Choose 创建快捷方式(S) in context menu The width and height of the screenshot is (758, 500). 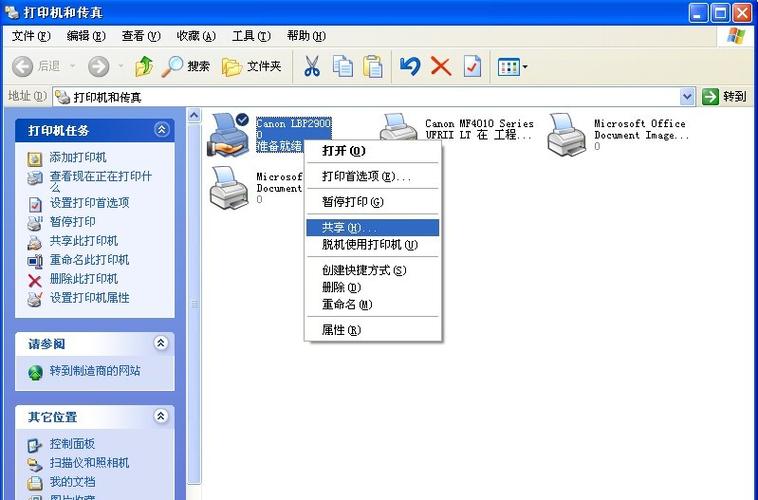point(373,270)
